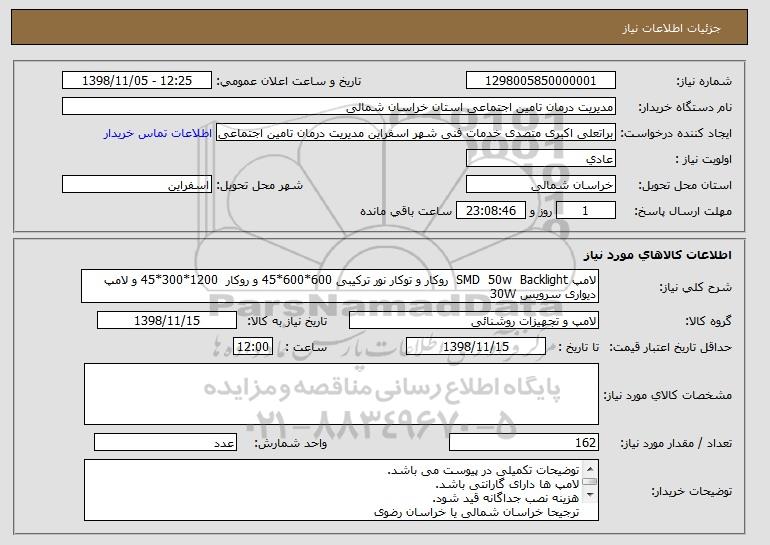Click the remaining time field 23:08:46
770x545 pixels.
[491, 211]
